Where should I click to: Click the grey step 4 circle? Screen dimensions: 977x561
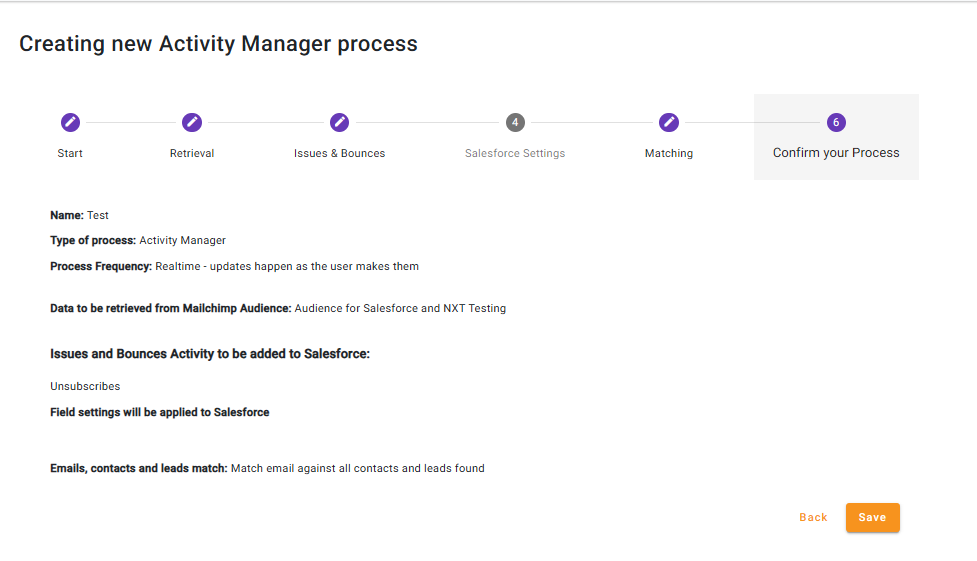point(515,122)
